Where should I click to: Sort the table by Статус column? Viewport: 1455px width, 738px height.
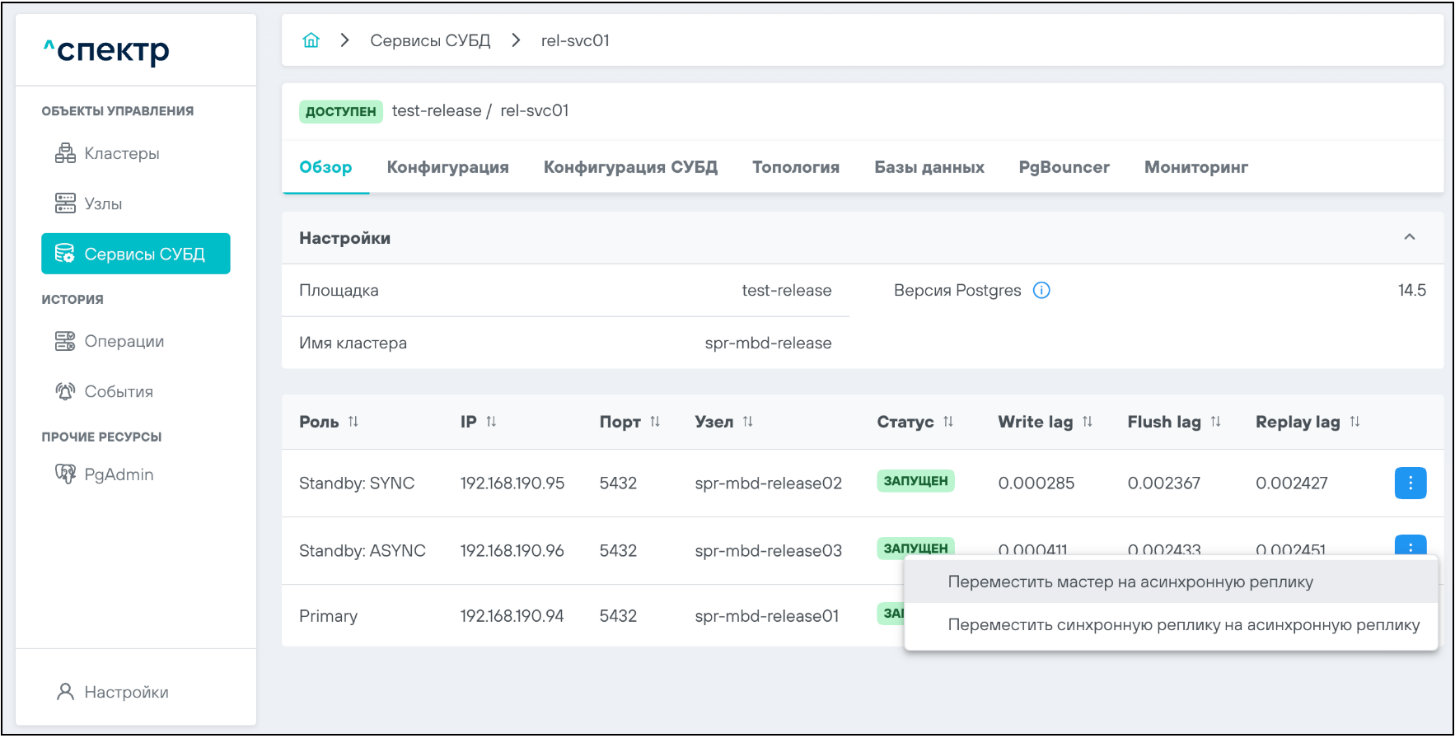948,422
